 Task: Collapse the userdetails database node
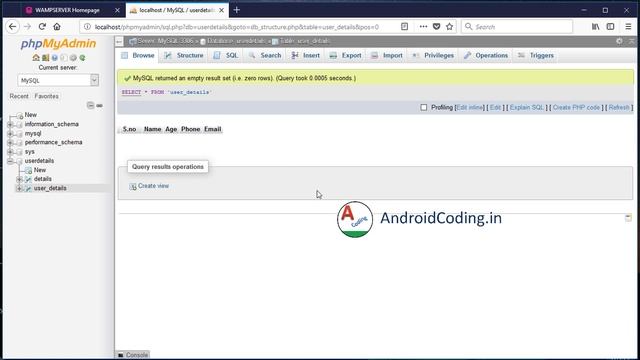click(x=10, y=161)
